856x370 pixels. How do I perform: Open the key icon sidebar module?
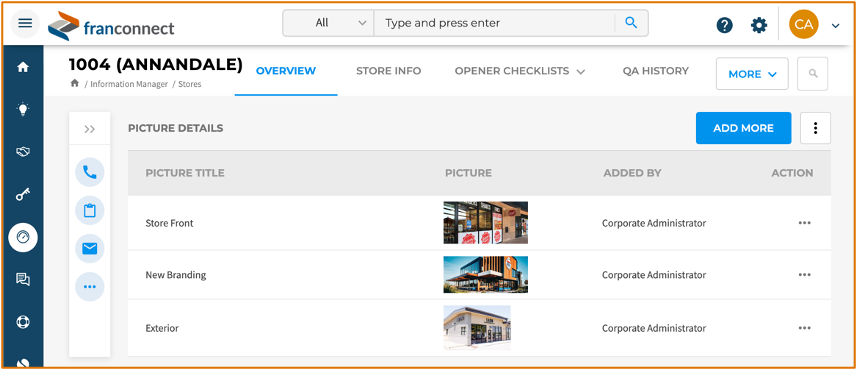[23, 194]
